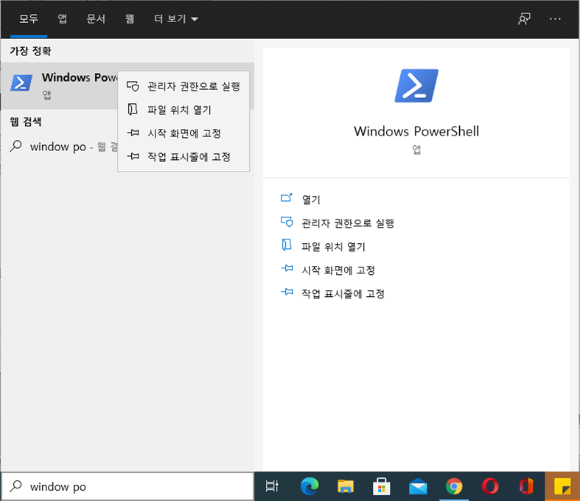The height and width of the screenshot is (501, 580).
Task: Choose 파일 위치 열기 in context menu
Action: point(183,110)
